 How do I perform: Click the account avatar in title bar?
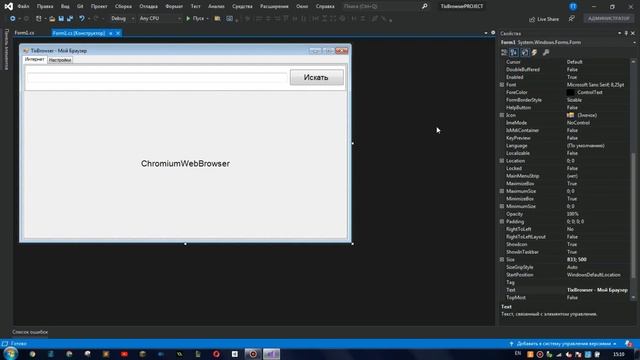click(x=573, y=6)
